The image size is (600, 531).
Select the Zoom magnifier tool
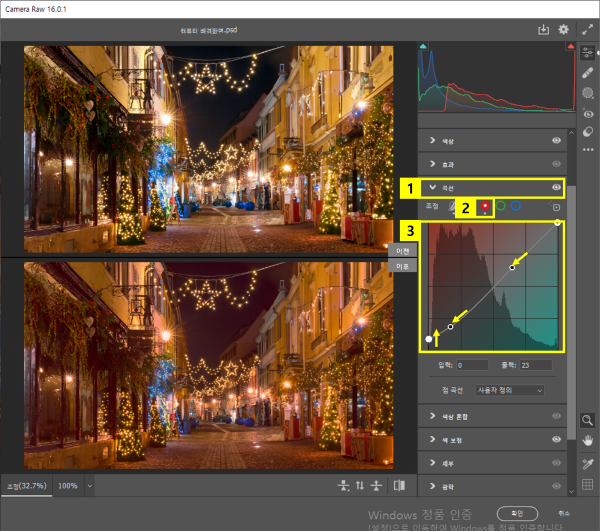(589, 421)
